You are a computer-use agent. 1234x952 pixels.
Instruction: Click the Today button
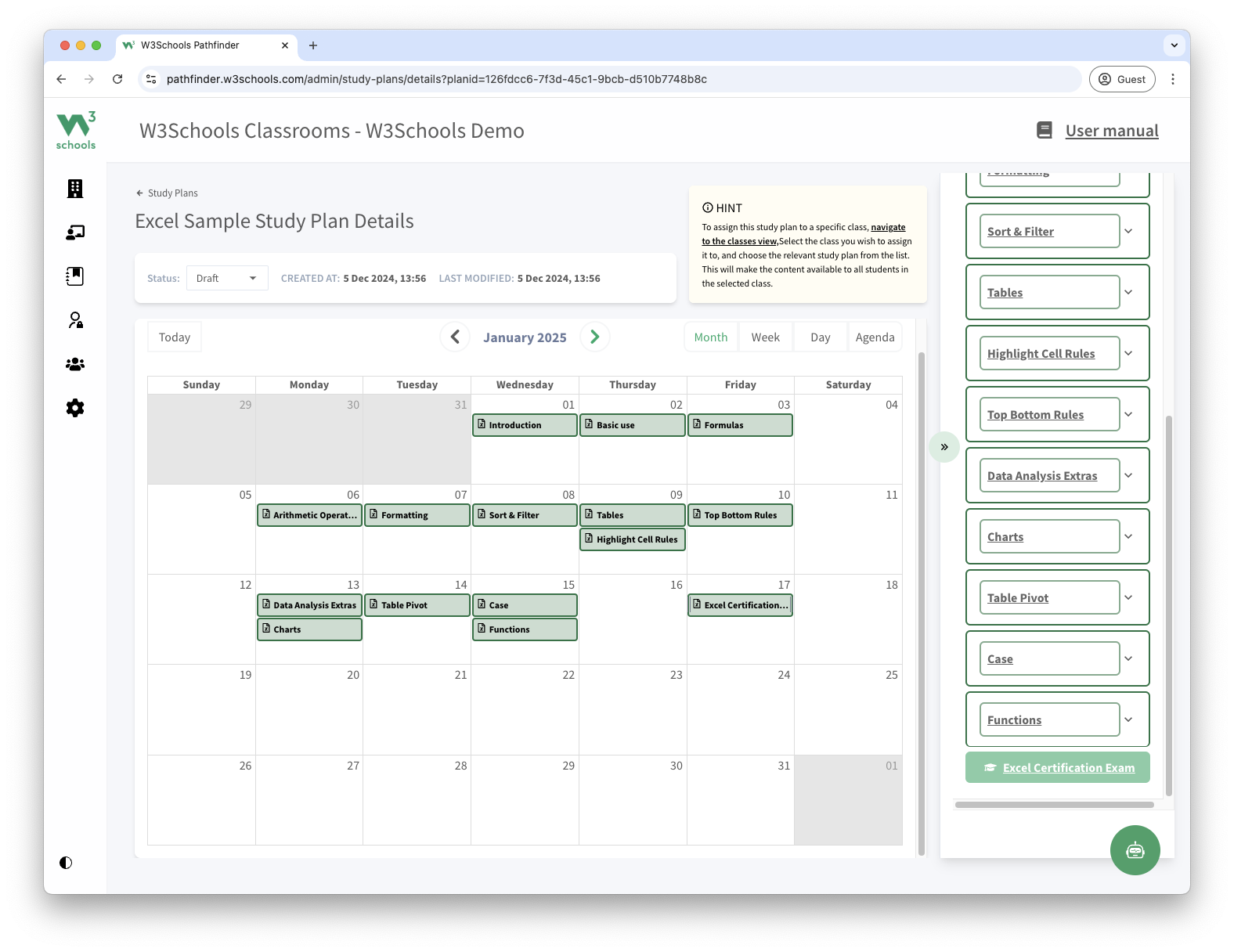coord(175,337)
